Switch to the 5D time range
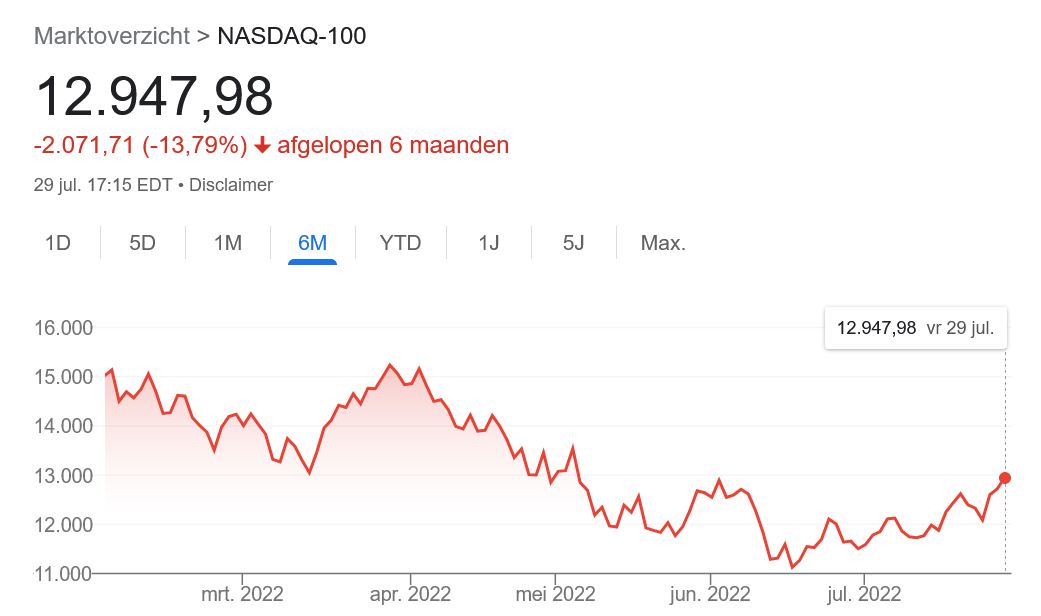The height and width of the screenshot is (616, 1041). click(142, 242)
